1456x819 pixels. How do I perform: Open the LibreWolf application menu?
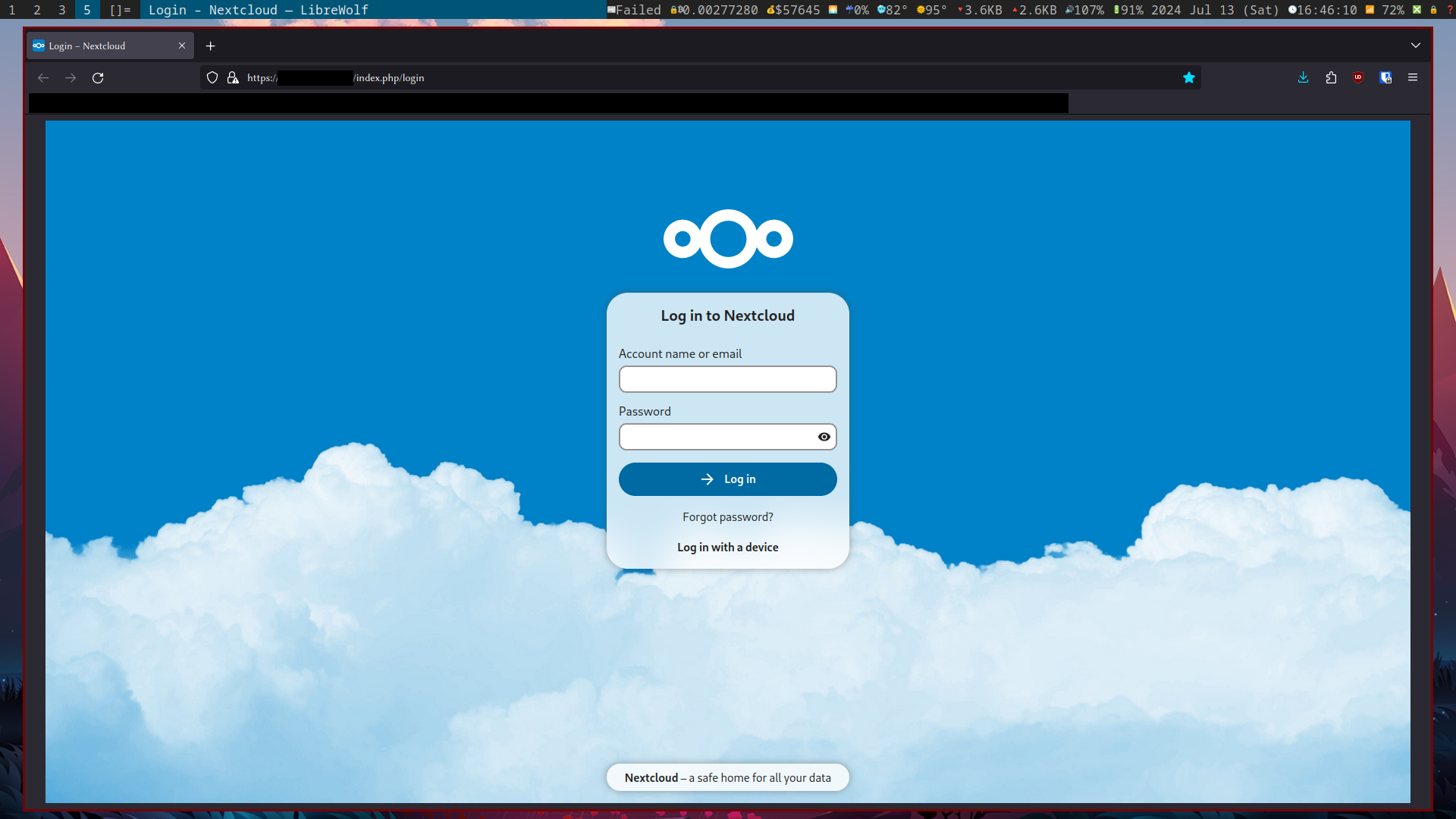(1414, 77)
